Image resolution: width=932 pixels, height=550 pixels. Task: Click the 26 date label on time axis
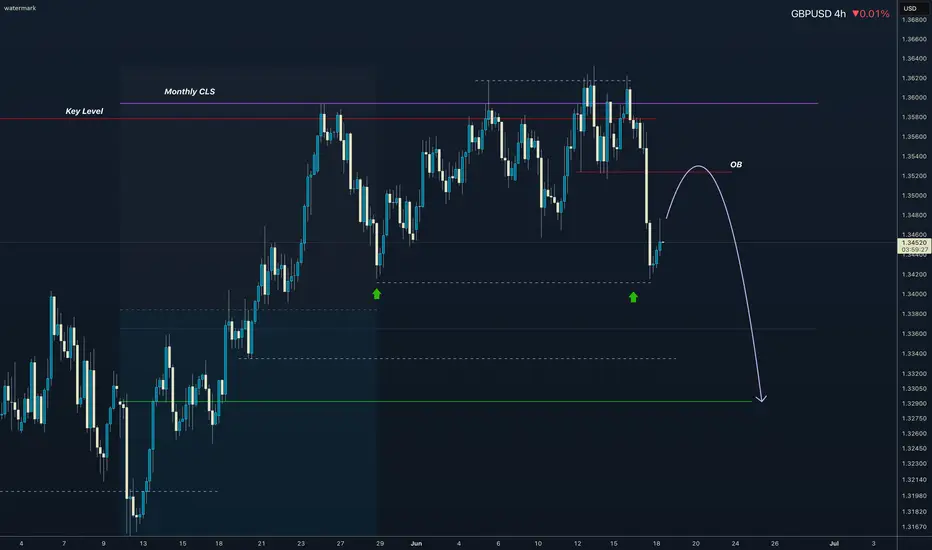[x=774, y=543]
